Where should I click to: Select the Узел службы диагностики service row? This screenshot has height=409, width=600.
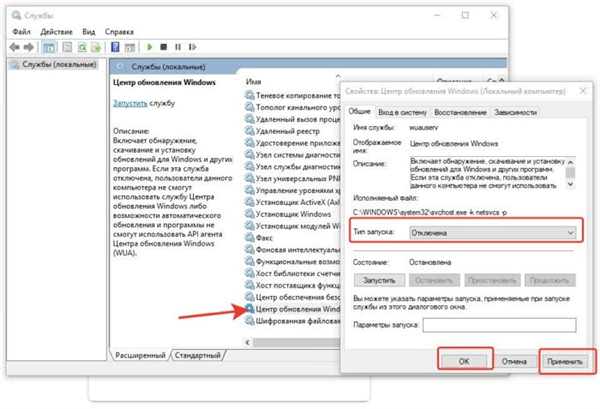pos(292,166)
